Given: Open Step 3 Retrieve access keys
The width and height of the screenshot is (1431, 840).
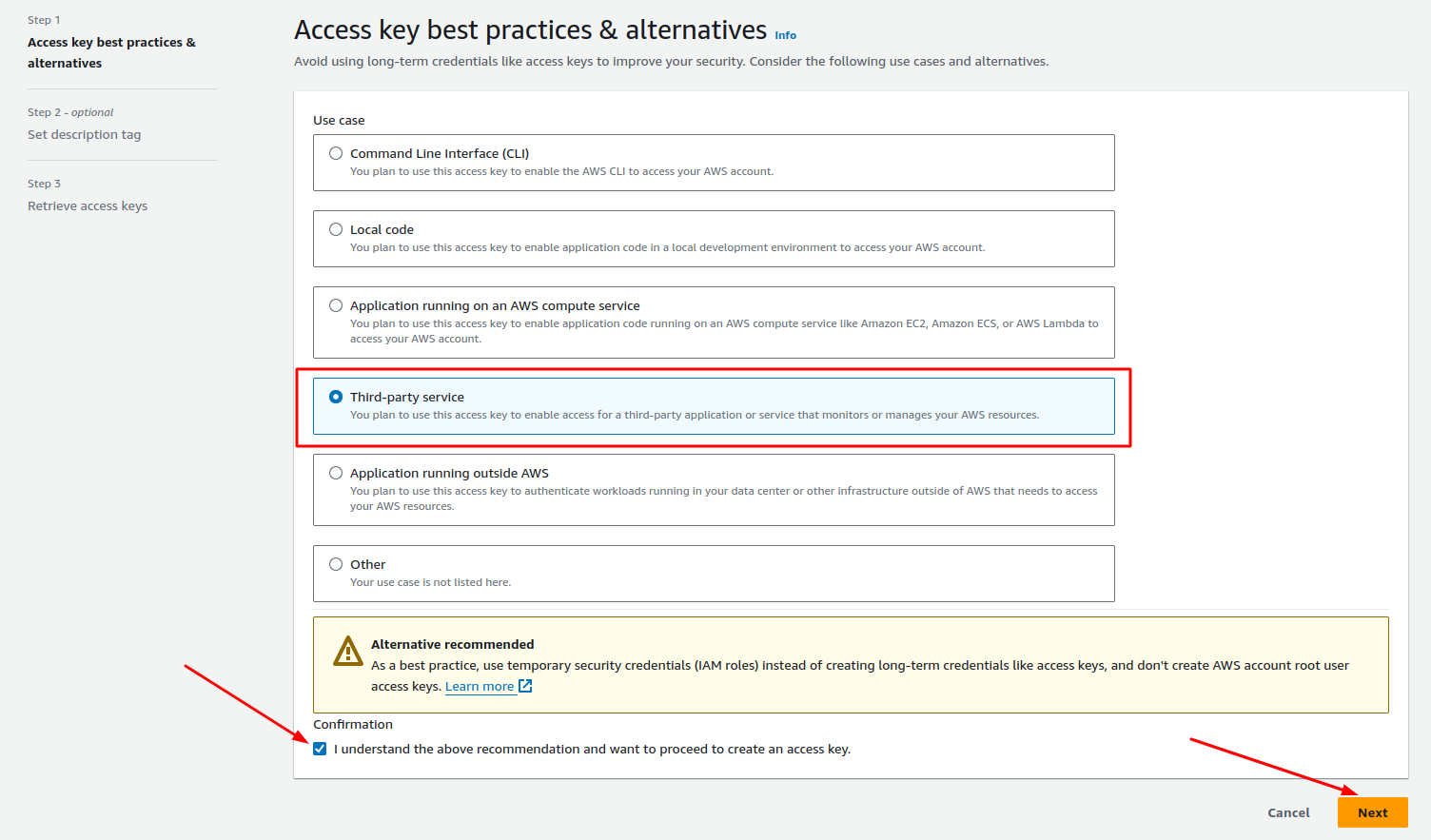Looking at the screenshot, I should coord(87,205).
